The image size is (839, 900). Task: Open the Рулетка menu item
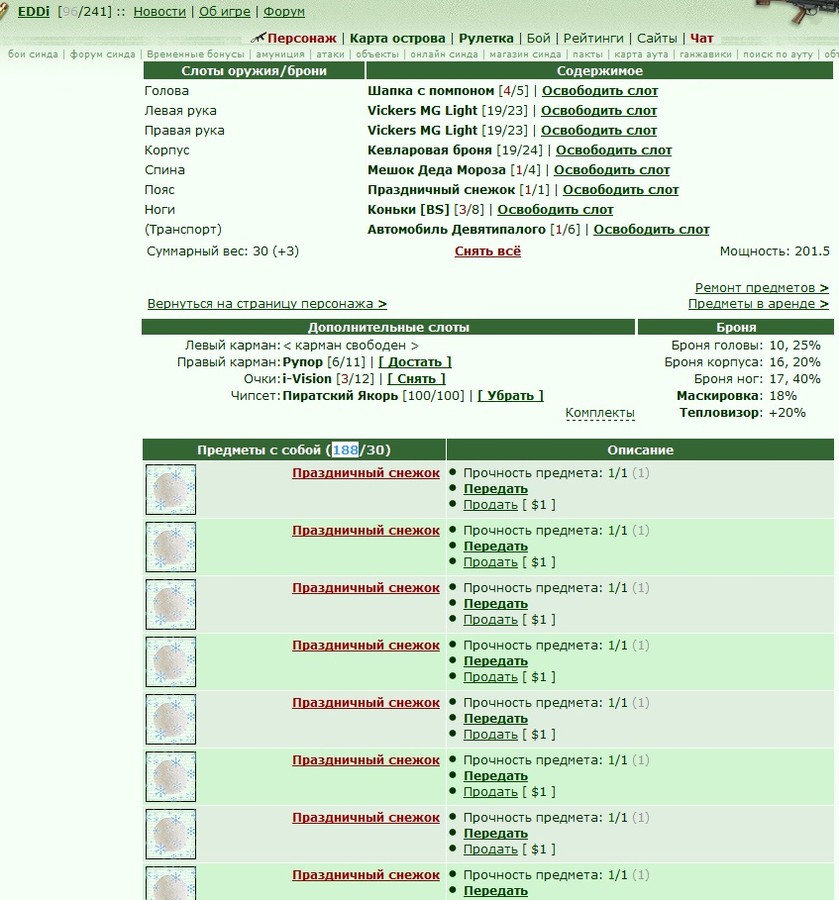pyautogui.click(x=486, y=38)
